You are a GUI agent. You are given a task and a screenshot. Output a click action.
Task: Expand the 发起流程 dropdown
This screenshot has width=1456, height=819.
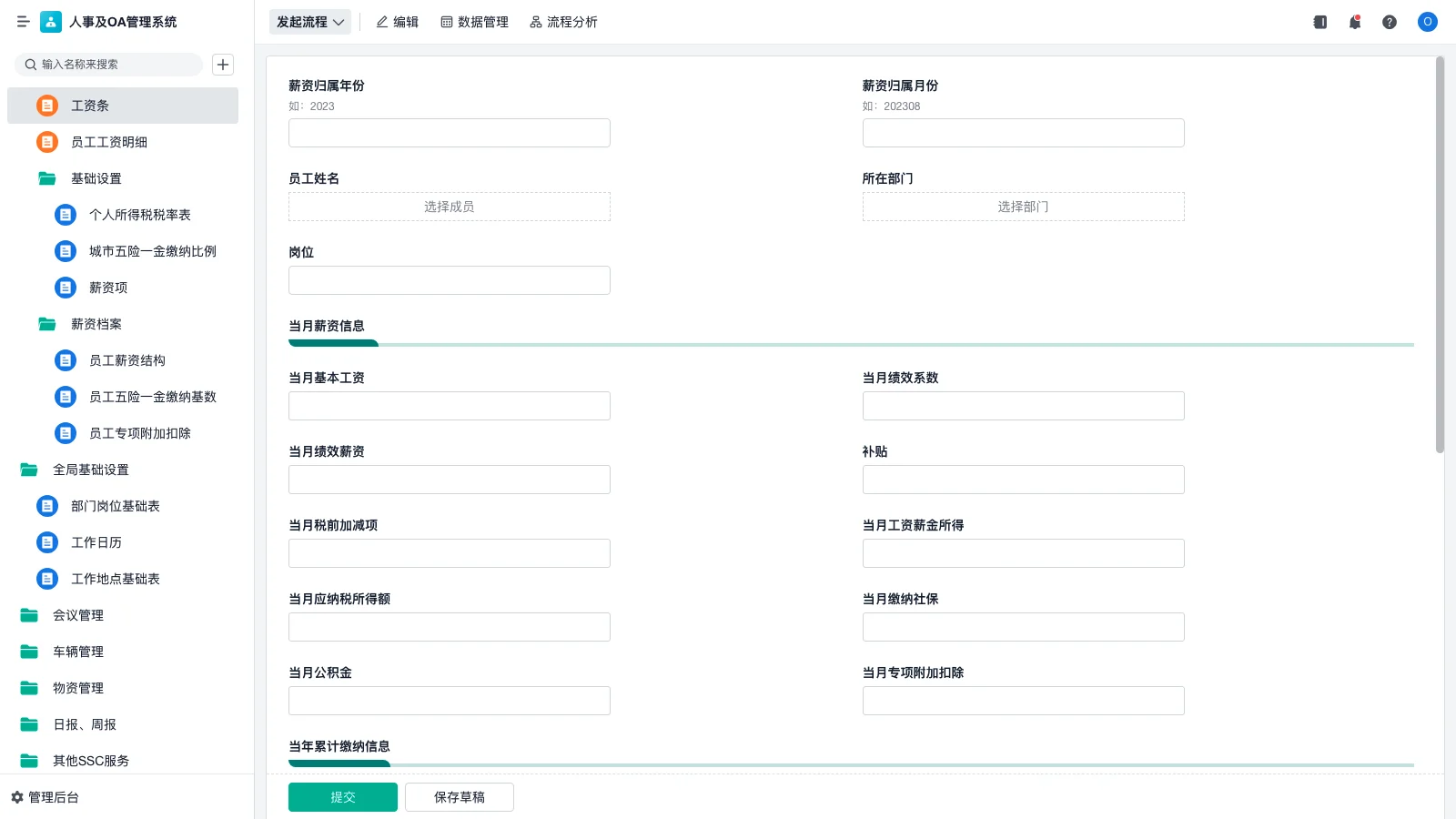coord(310,22)
